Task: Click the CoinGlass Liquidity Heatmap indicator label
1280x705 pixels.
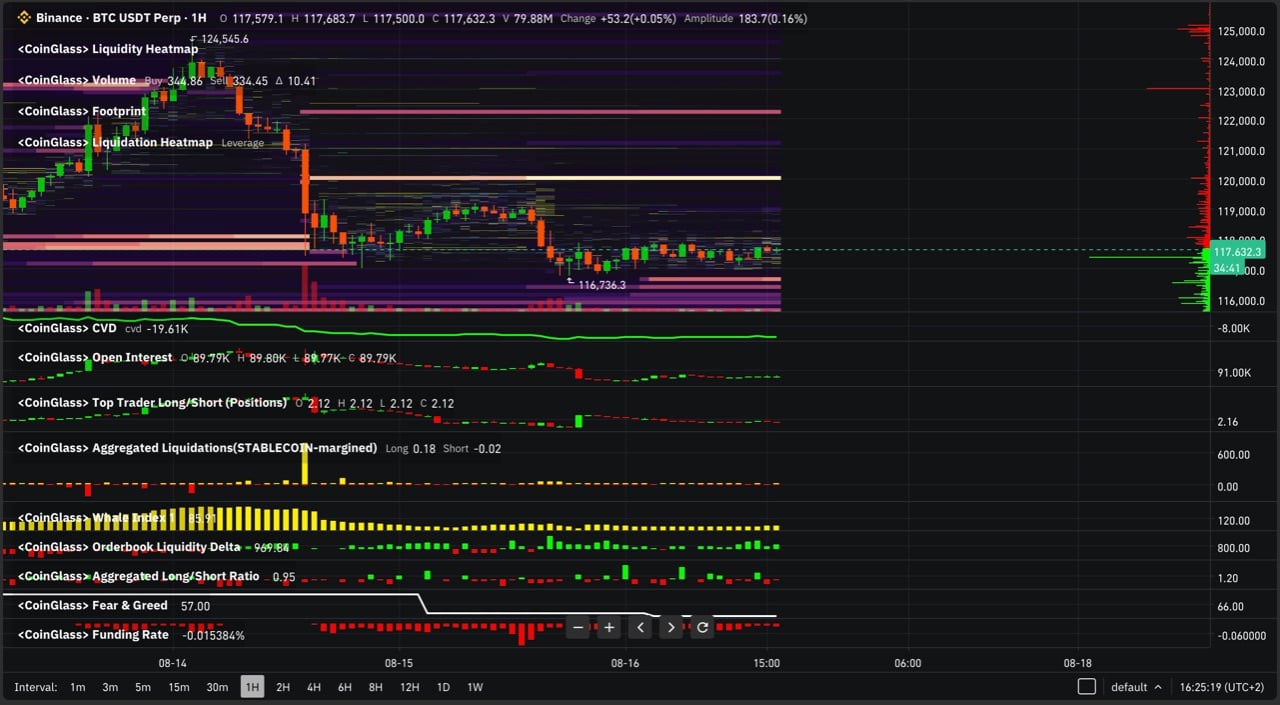Action: coord(108,49)
